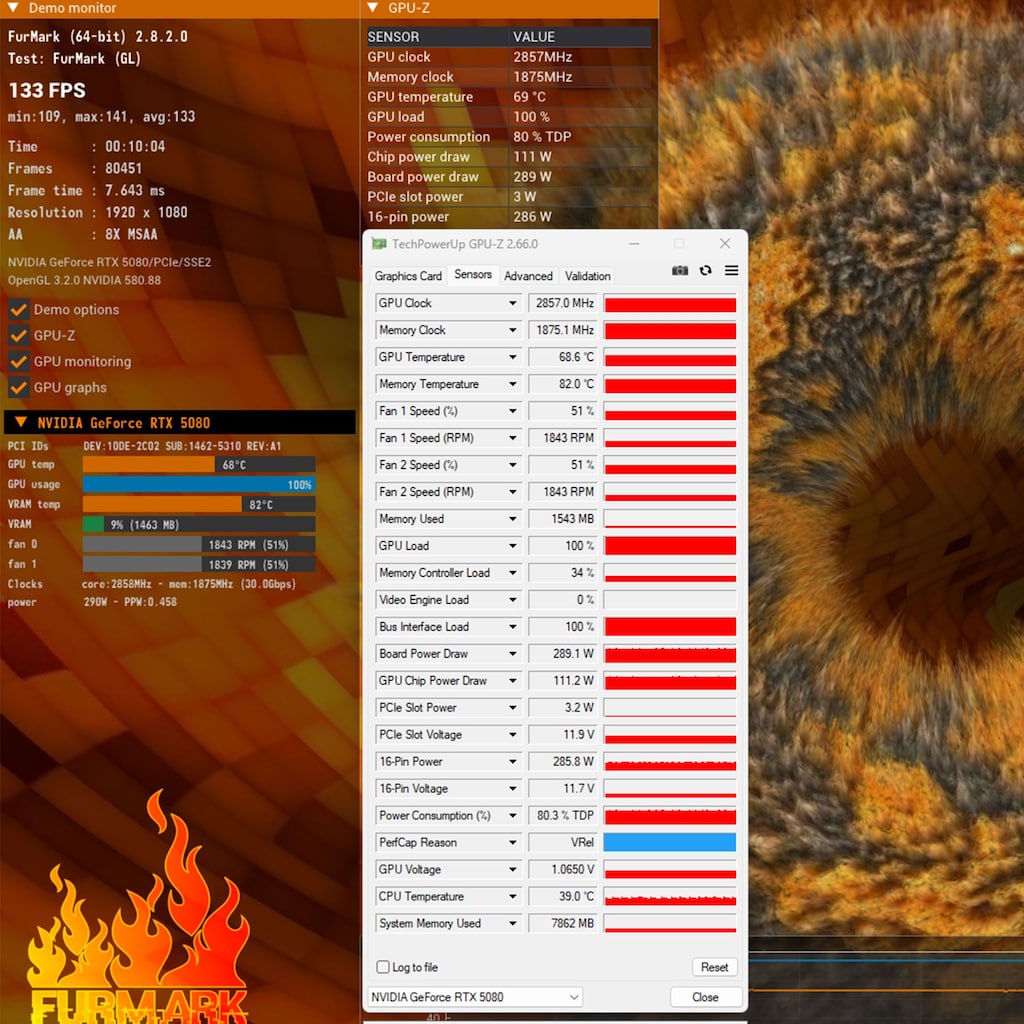Screen dimensions: 1024x1024
Task: Open the NVIDIA GeForce RTX 5080 device dropdown
Action: click(475, 997)
